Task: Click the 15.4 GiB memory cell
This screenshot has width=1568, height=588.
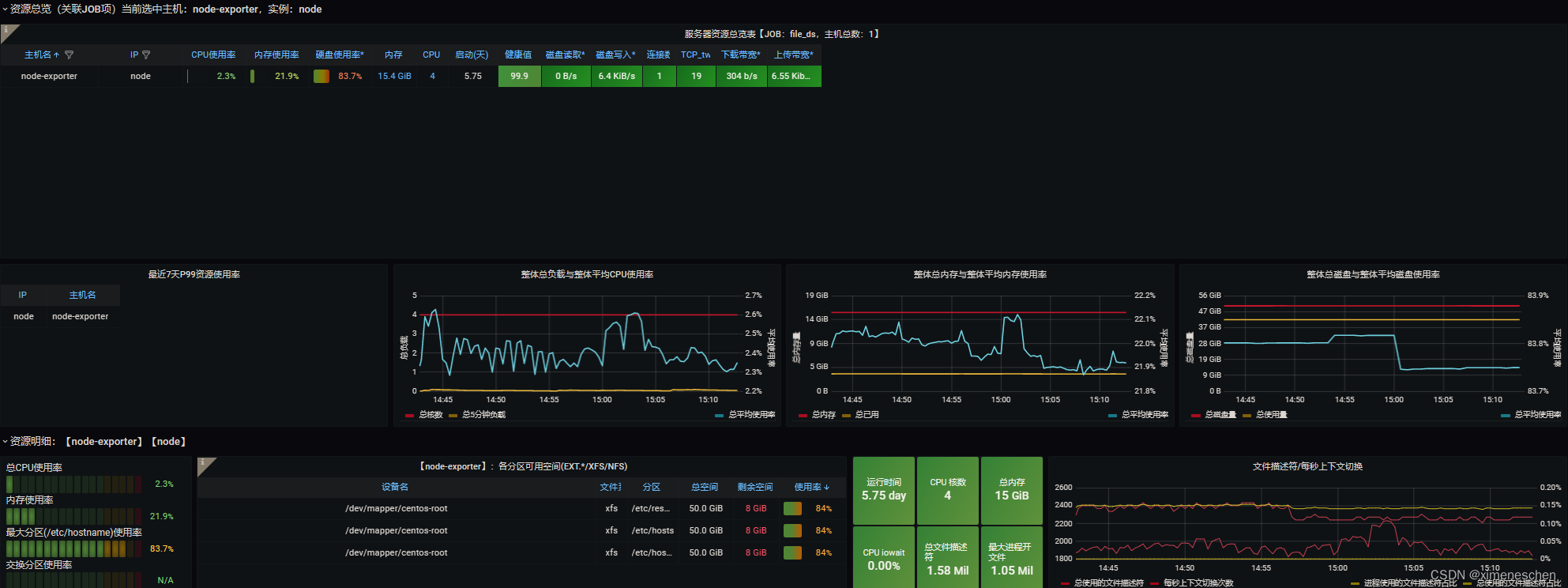Action: (x=394, y=77)
